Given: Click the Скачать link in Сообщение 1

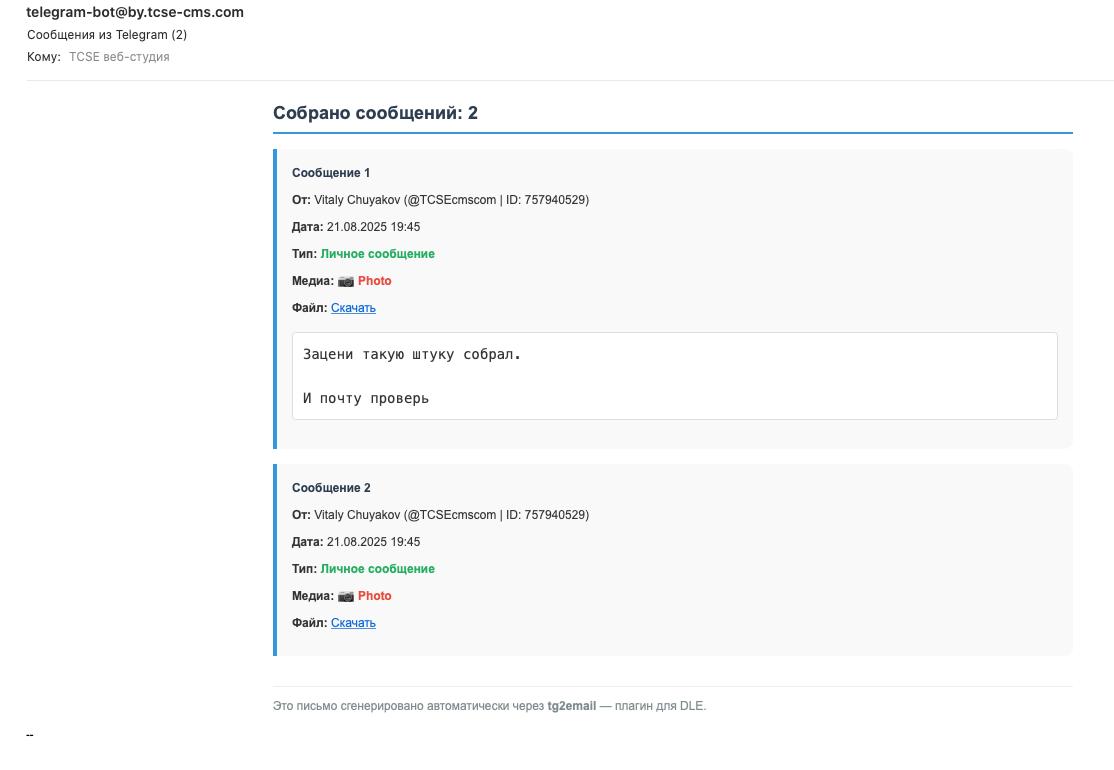Looking at the screenshot, I should coord(353,308).
